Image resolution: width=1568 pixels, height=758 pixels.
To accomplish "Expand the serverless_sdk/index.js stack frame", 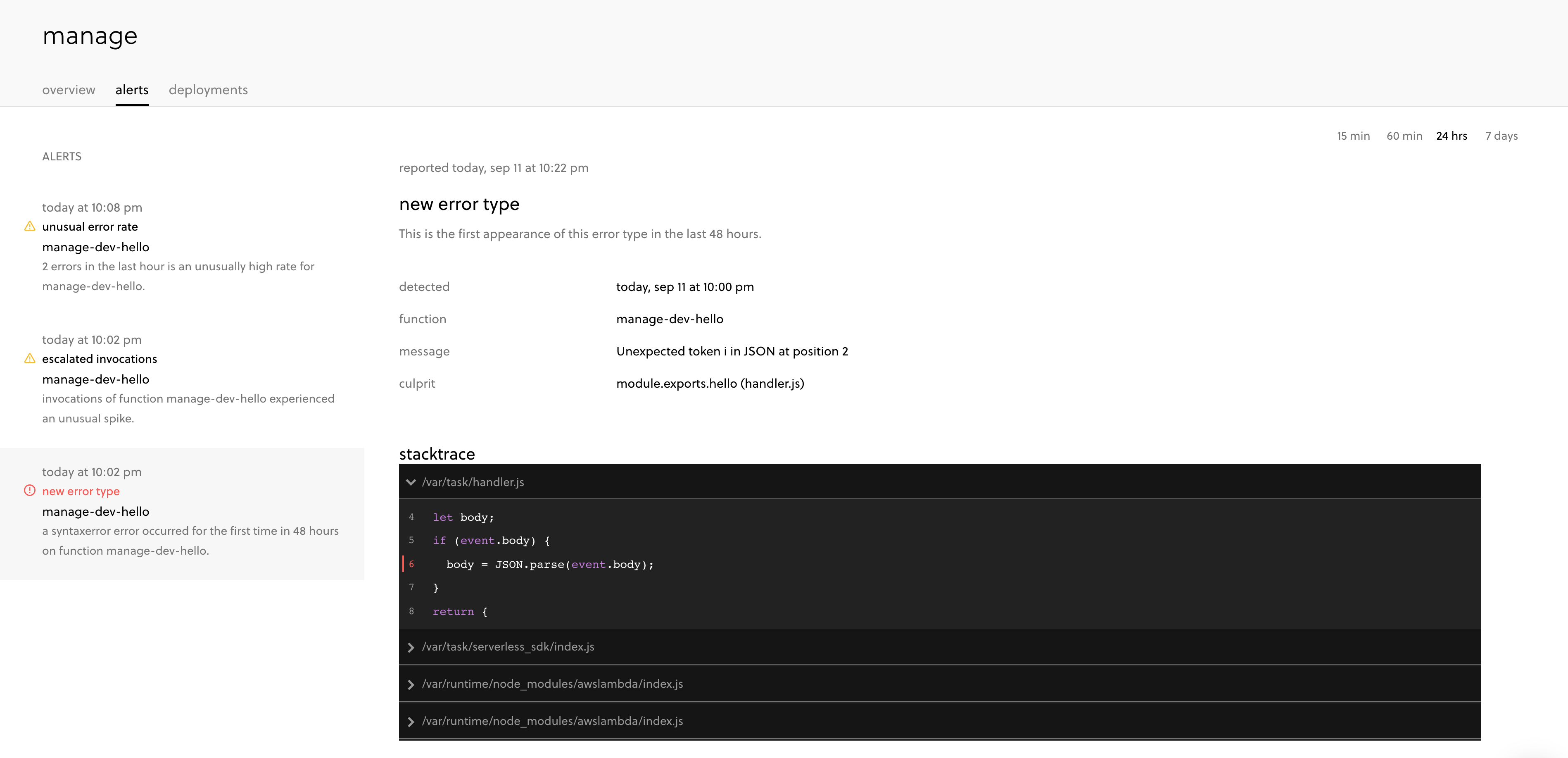I will coord(411,647).
